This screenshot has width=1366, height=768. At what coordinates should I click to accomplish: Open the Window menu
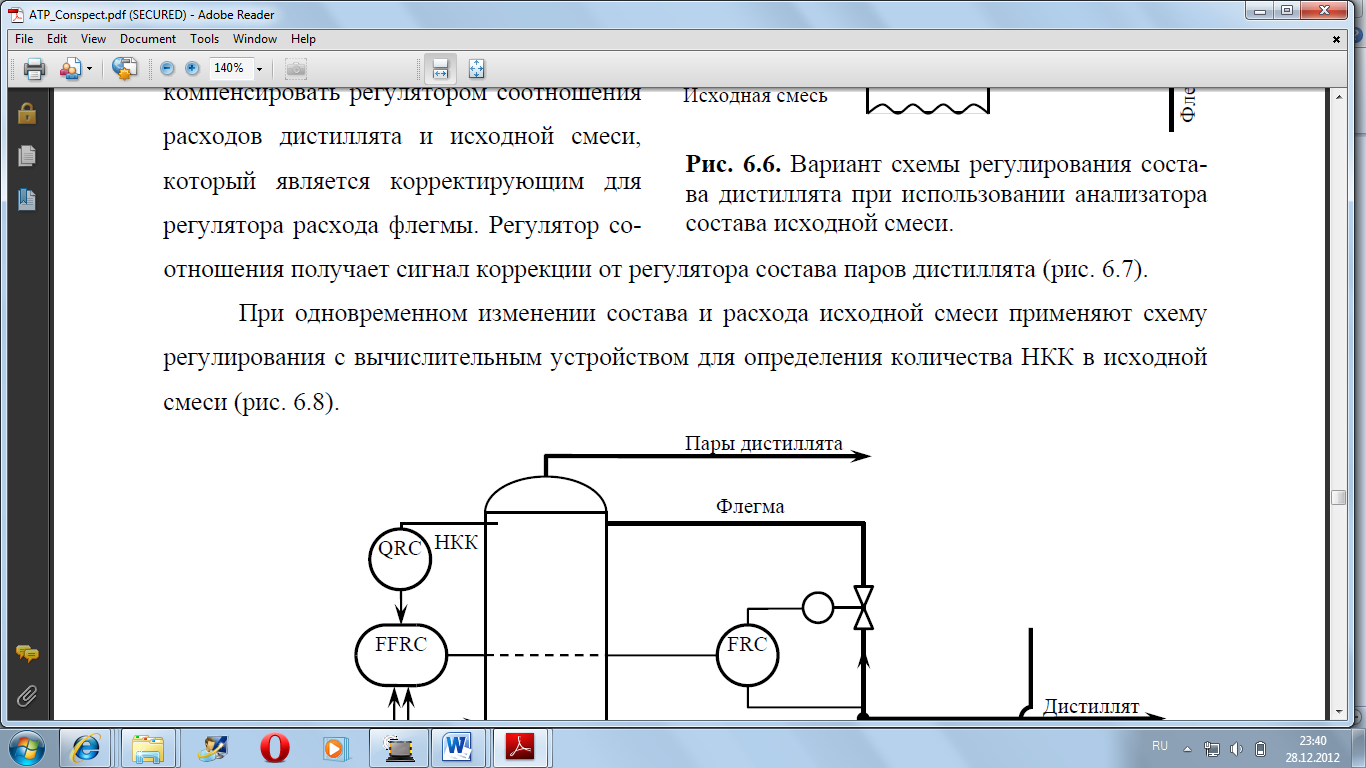click(255, 39)
